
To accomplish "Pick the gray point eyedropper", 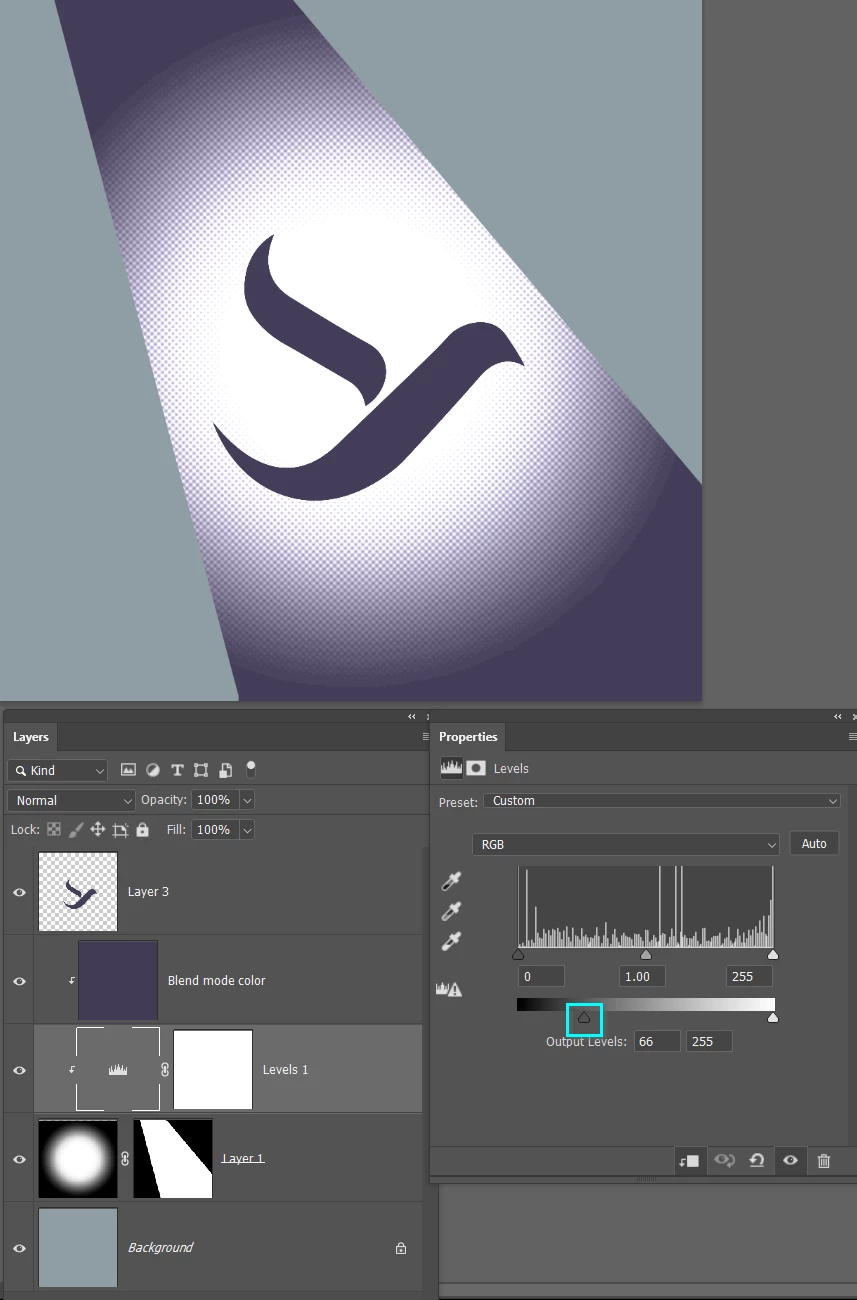I will (451, 911).
